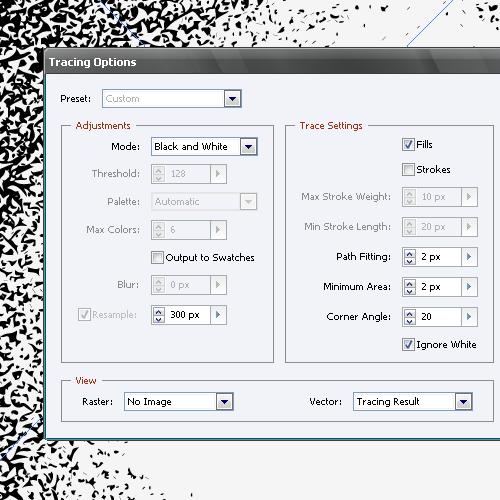500x500 pixels.
Task: Click the Max Stroke Weight spinner arrows
Action: coord(410,197)
